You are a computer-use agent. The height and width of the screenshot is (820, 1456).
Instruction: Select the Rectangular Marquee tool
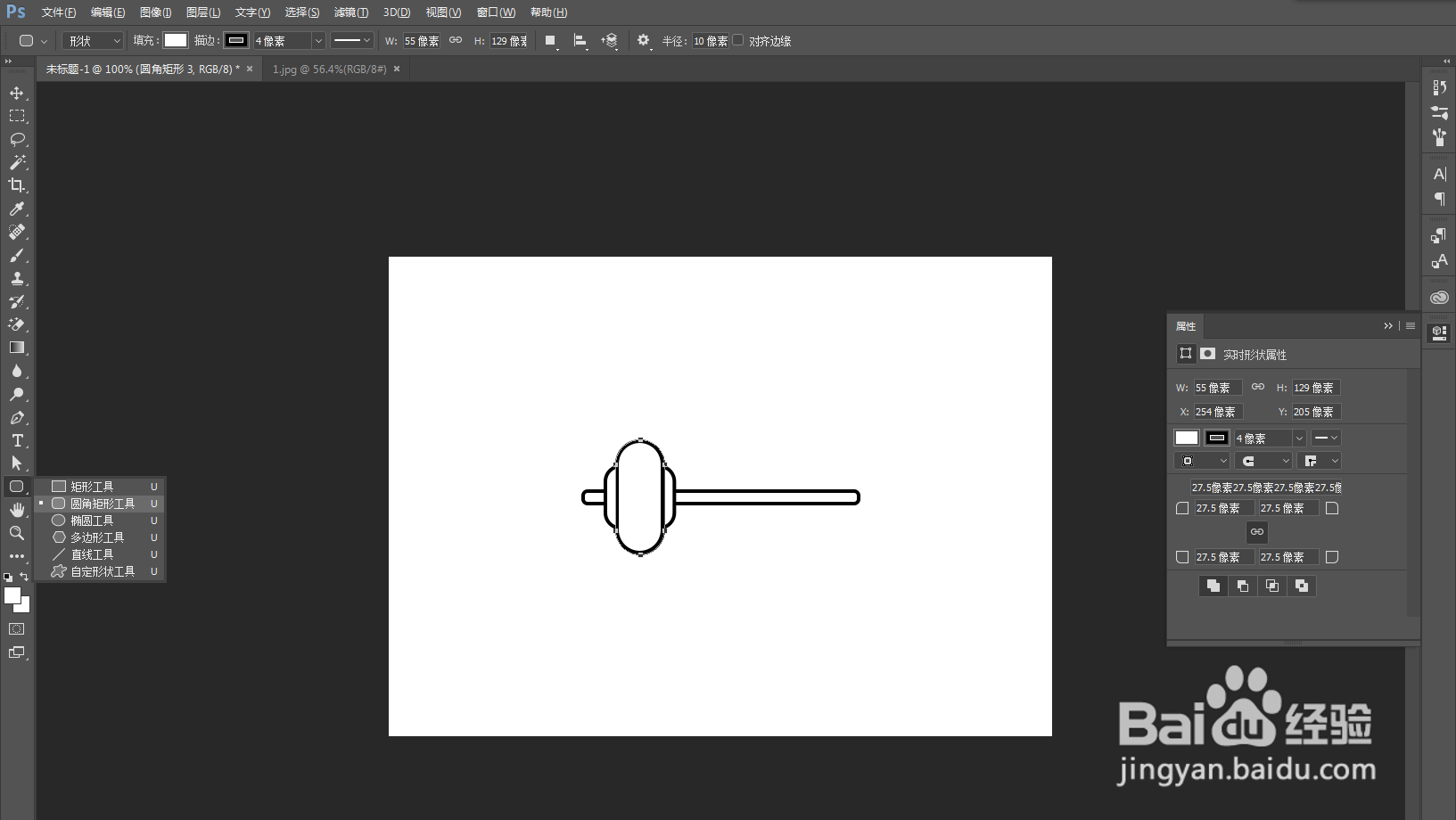(x=17, y=116)
